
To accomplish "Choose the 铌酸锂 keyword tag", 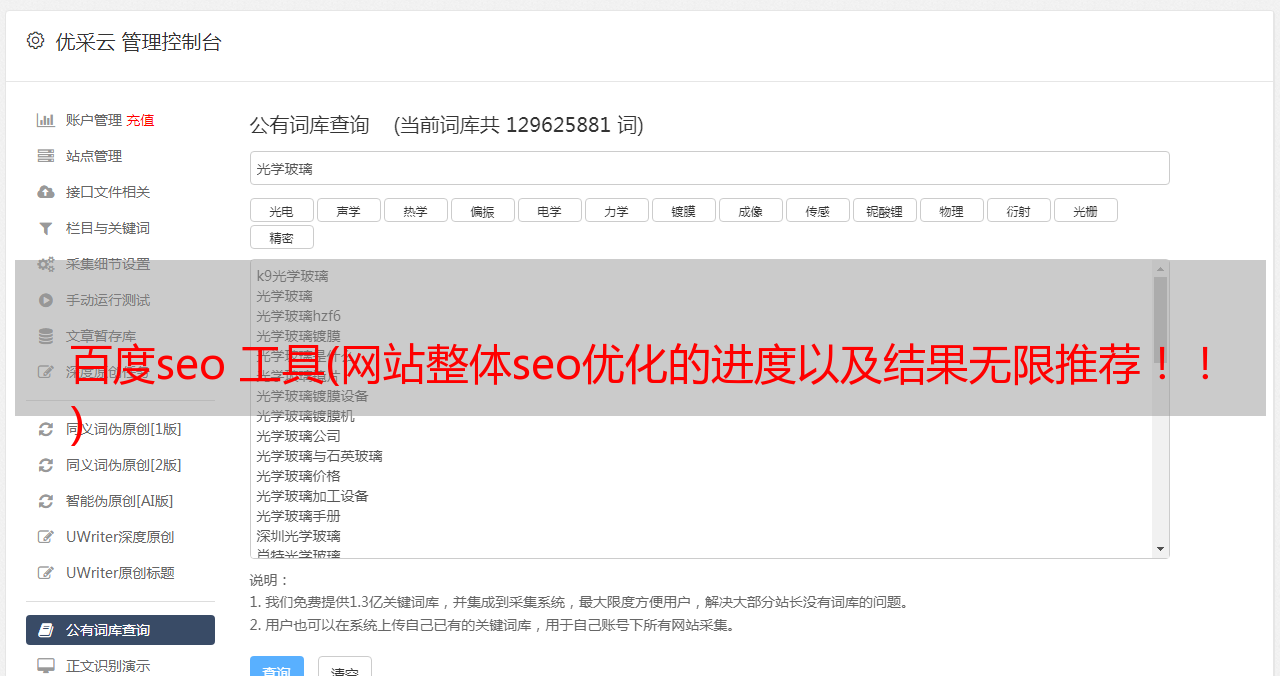I will (884, 210).
